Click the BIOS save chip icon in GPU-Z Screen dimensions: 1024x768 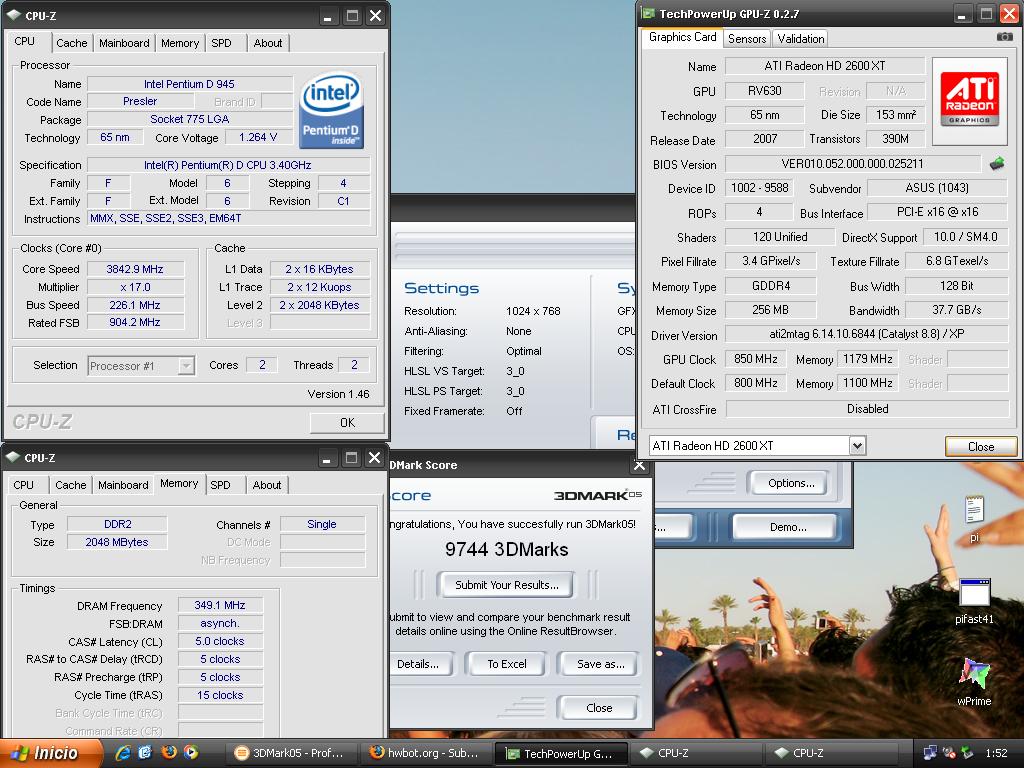(997, 163)
